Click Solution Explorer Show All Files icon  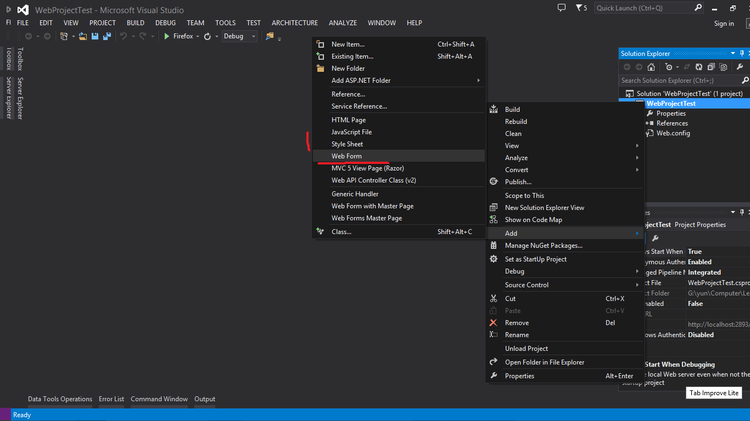click(723, 67)
